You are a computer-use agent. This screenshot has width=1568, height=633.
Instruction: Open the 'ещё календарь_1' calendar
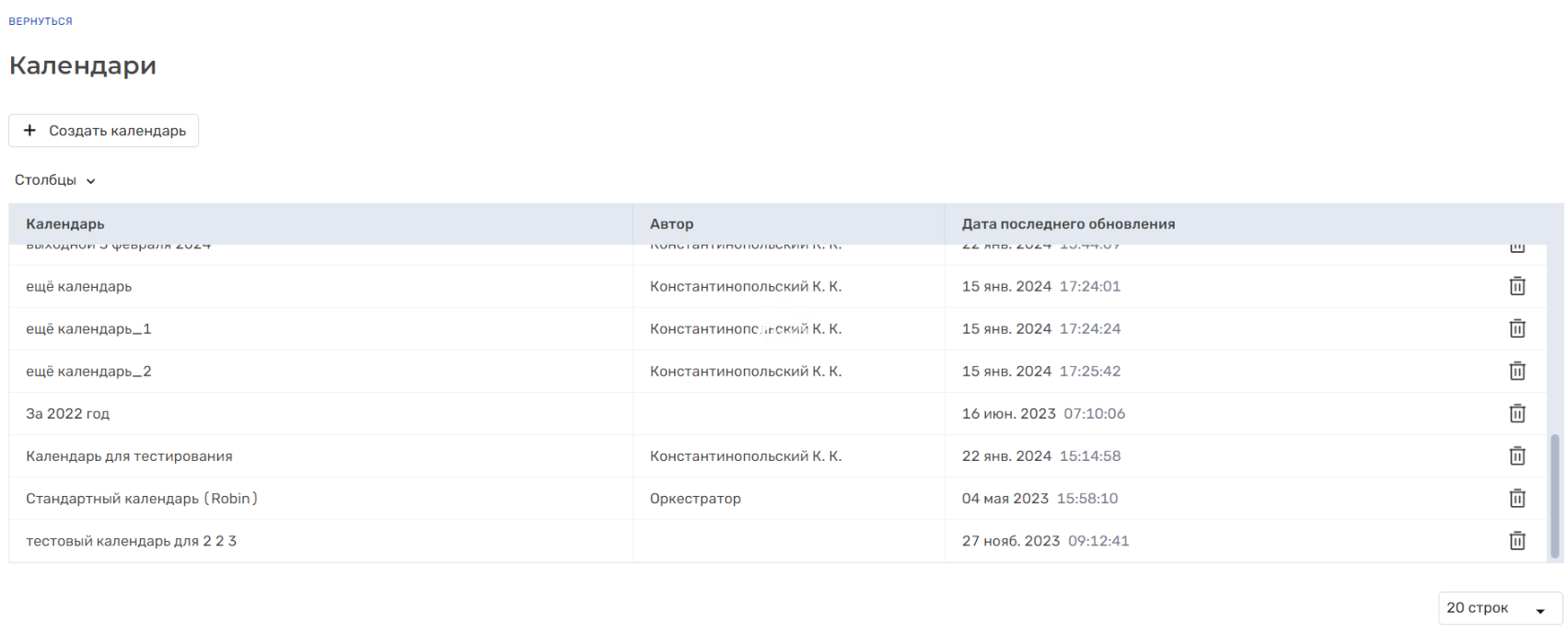pyautogui.click(x=88, y=328)
